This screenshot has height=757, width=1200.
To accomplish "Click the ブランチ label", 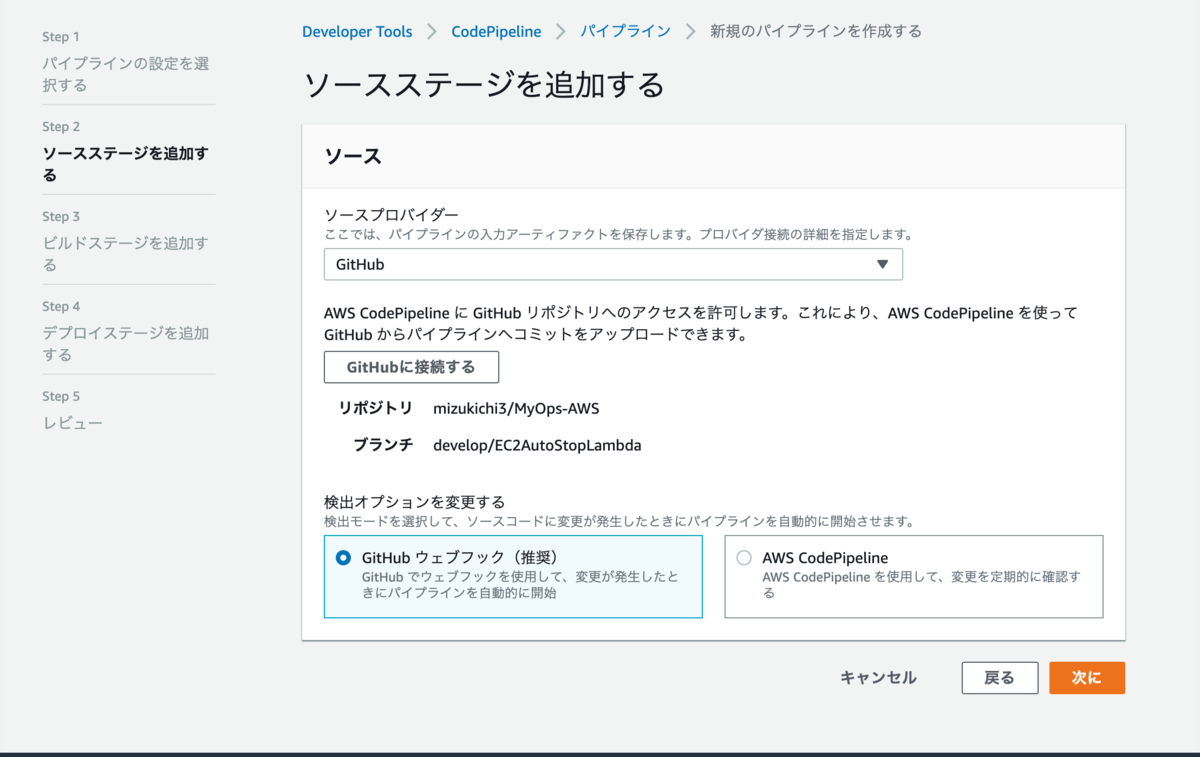I will 383,445.
